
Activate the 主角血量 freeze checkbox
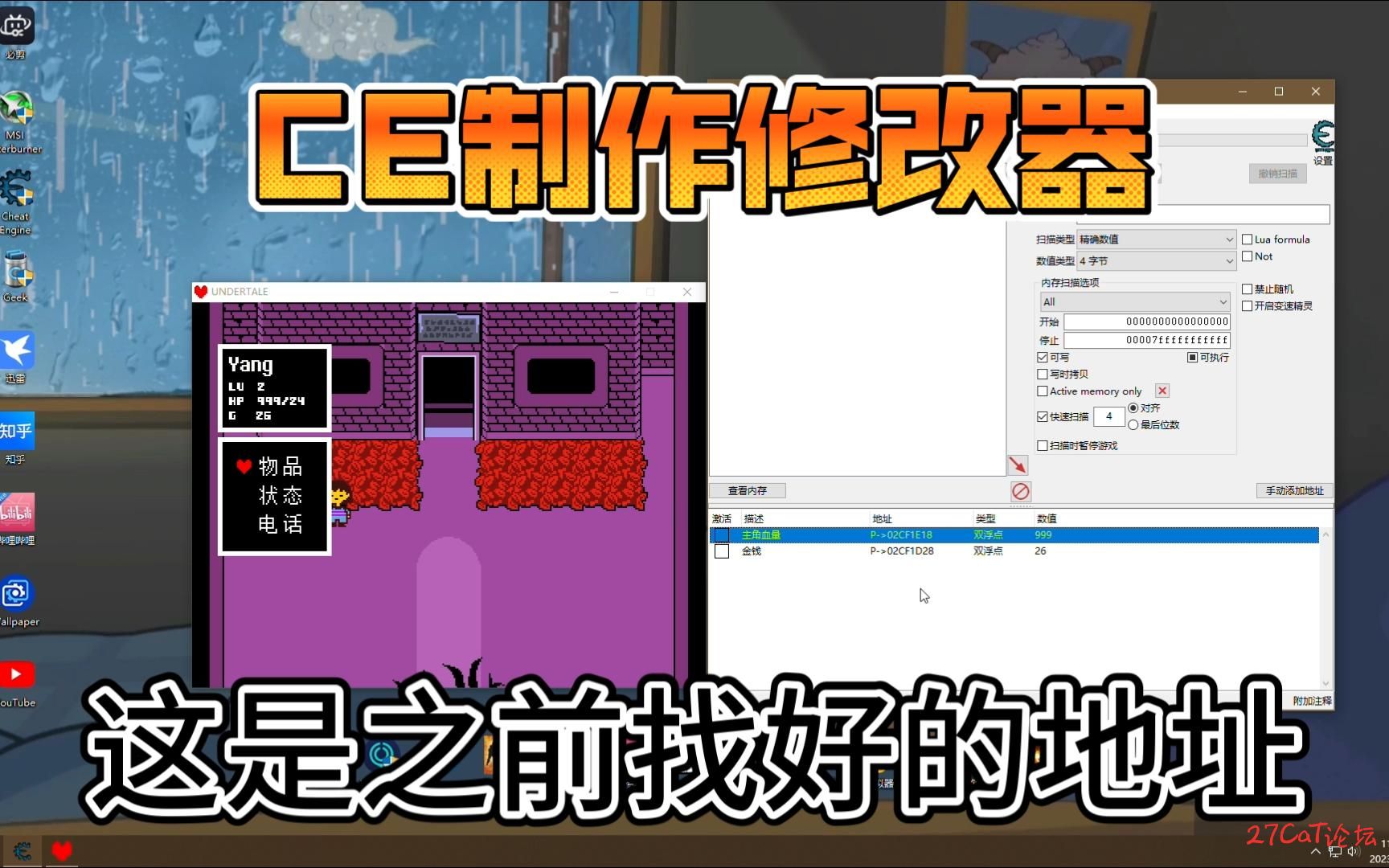pos(722,535)
